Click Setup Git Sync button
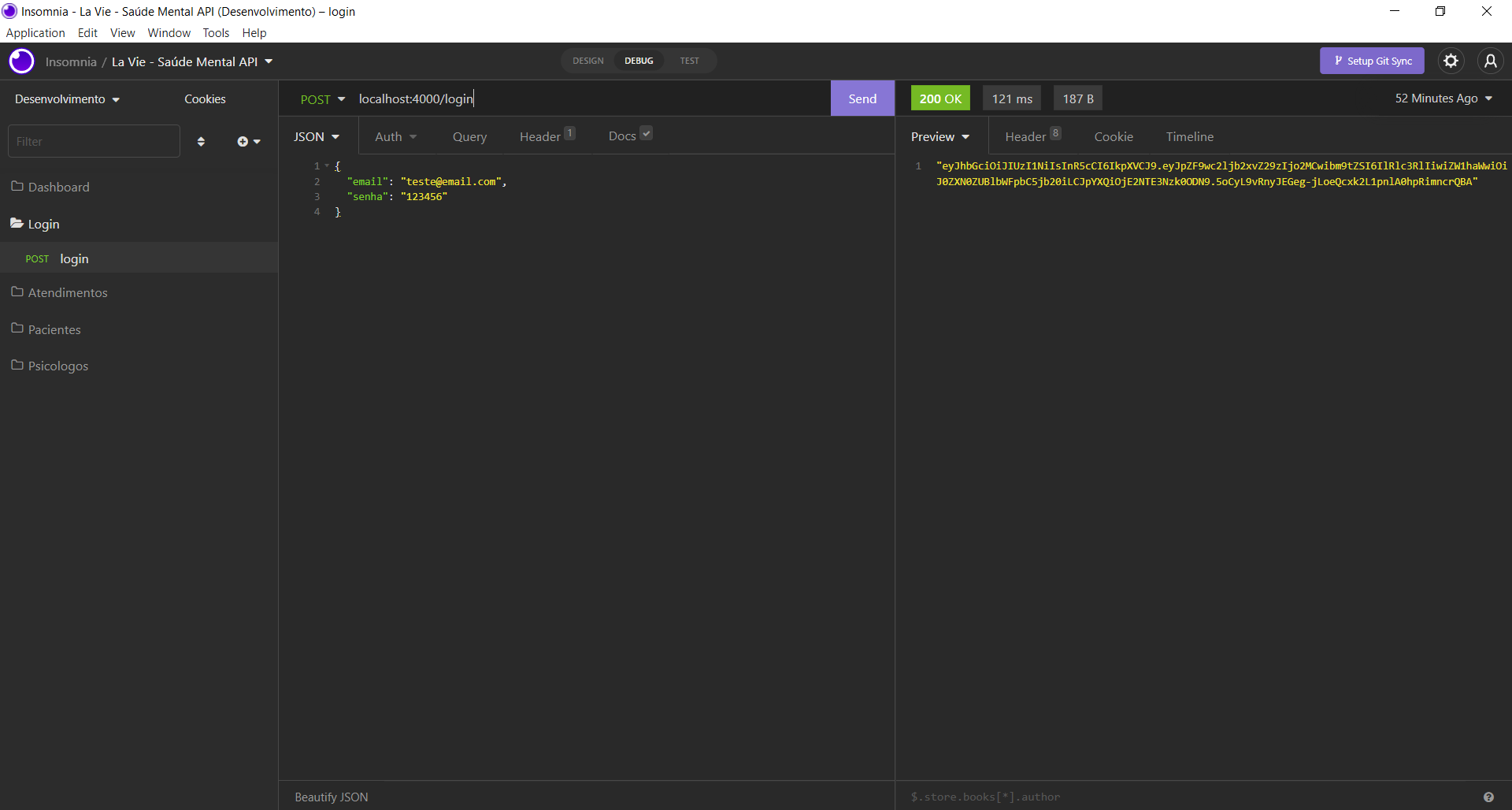This screenshot has width=1512, height=810. [x=1372, y=61]
